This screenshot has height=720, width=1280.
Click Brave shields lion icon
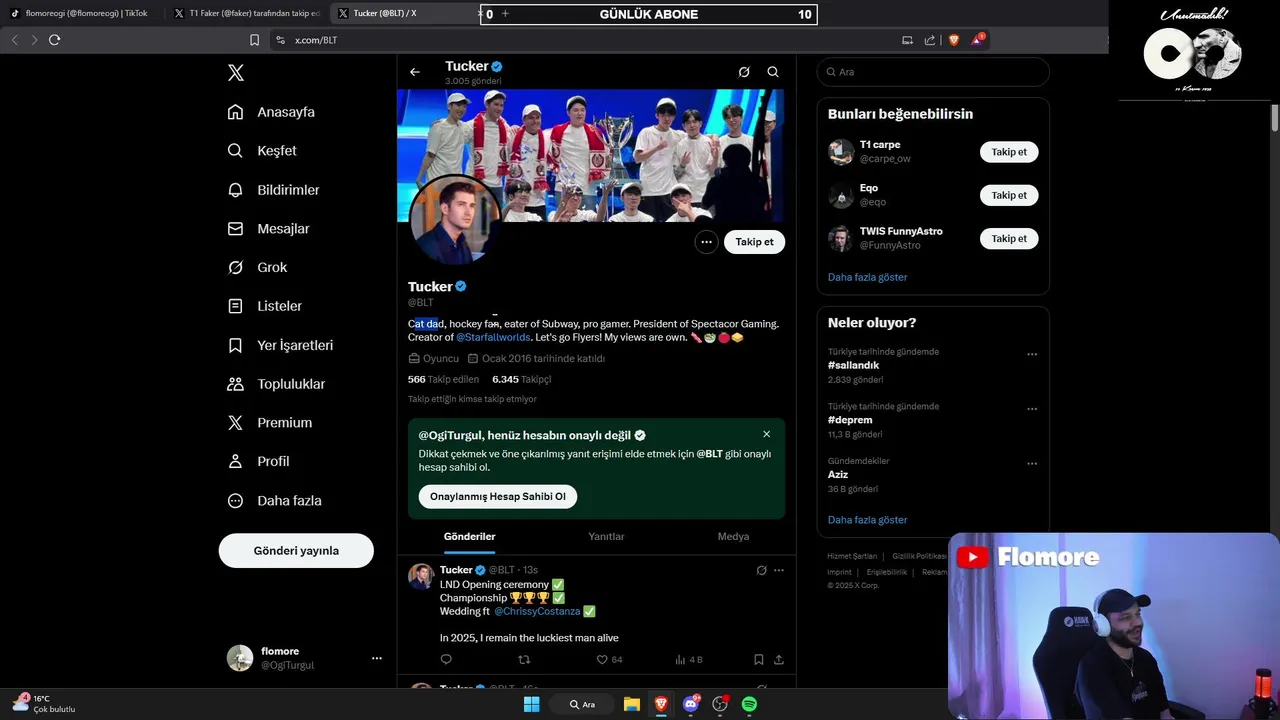[953, 40]
